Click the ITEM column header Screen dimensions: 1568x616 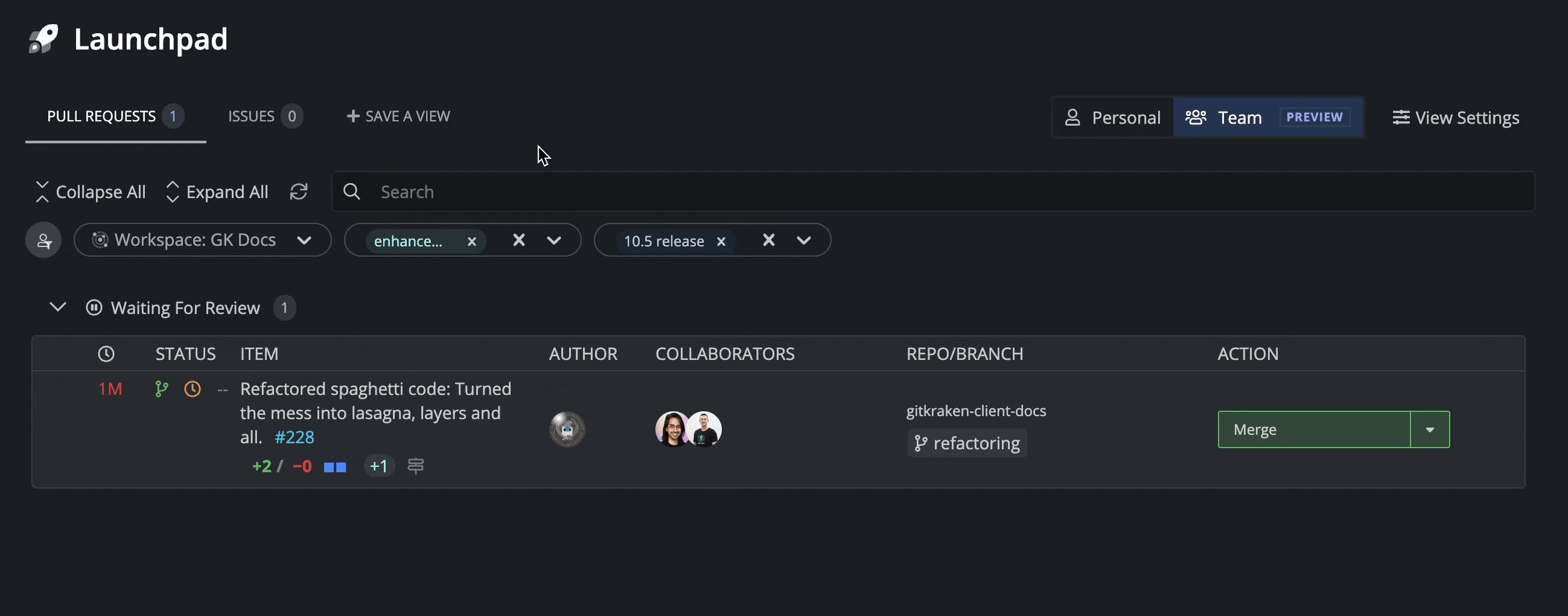pyautogui.click(x=259, y=354)
